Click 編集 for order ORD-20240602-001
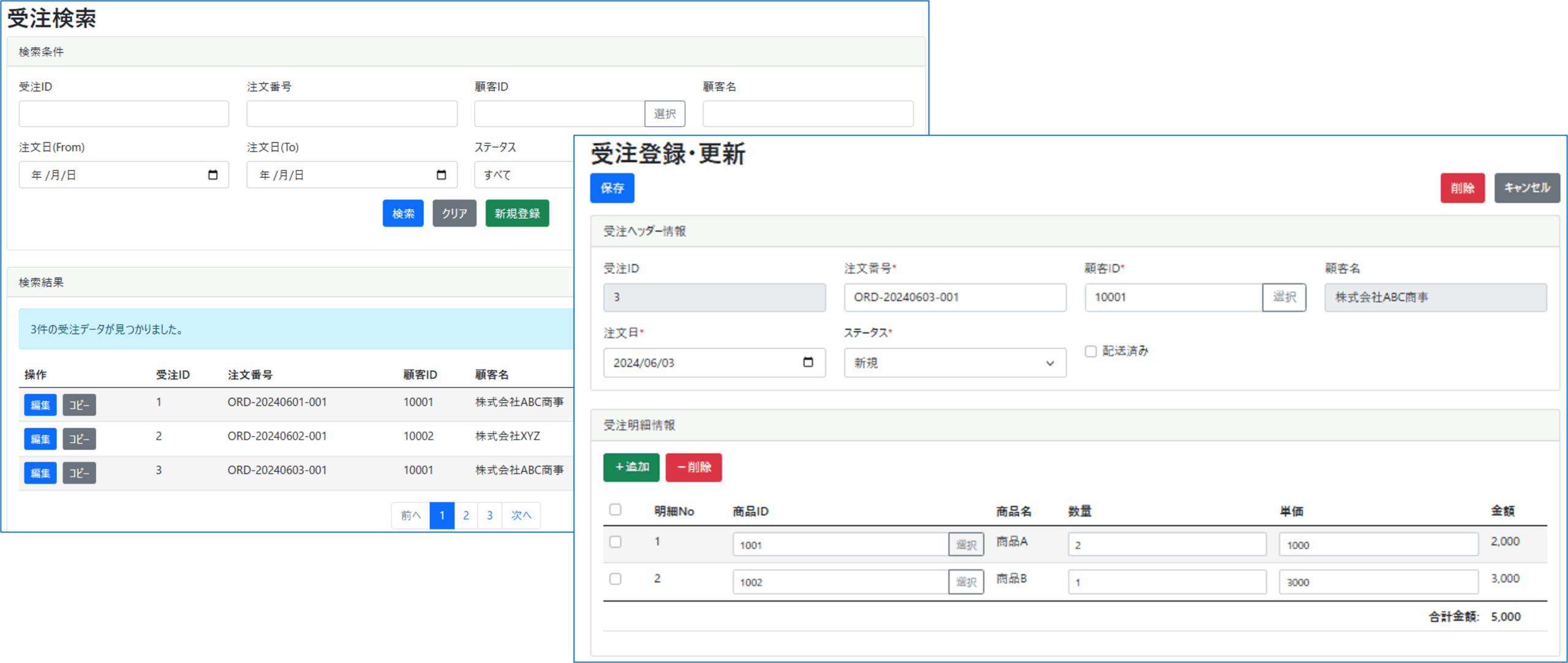This screenshot has height=663, width=1568. coord(40,439)
